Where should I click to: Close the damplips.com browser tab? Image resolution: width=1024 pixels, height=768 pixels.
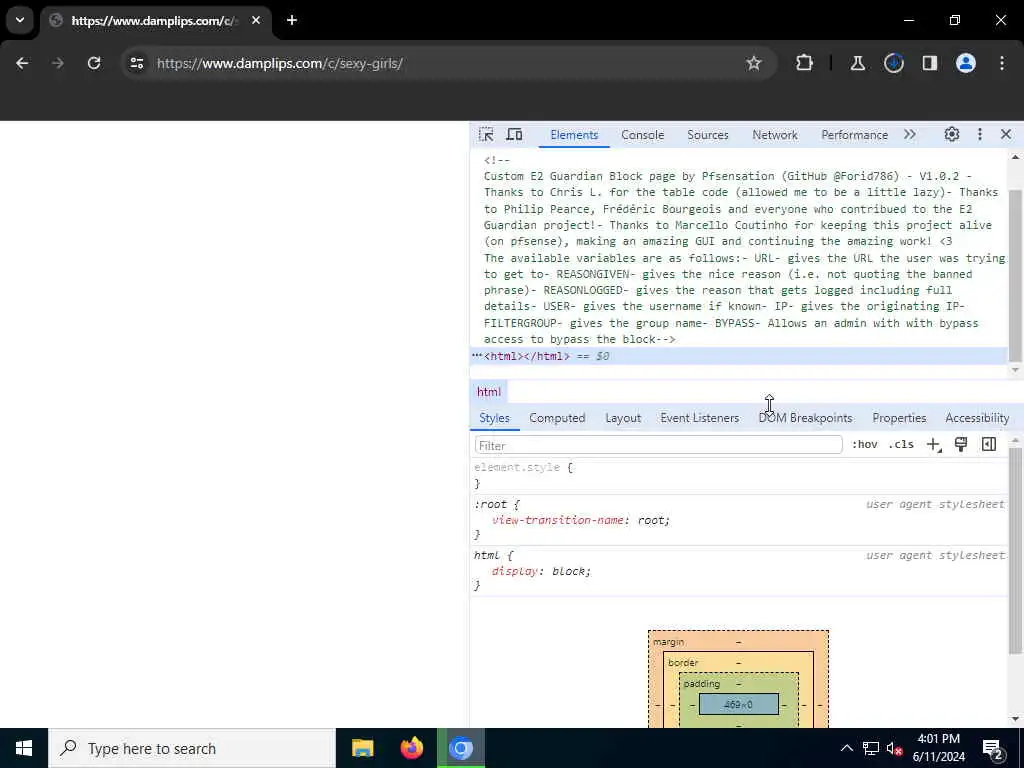click(x=256, y=20)
